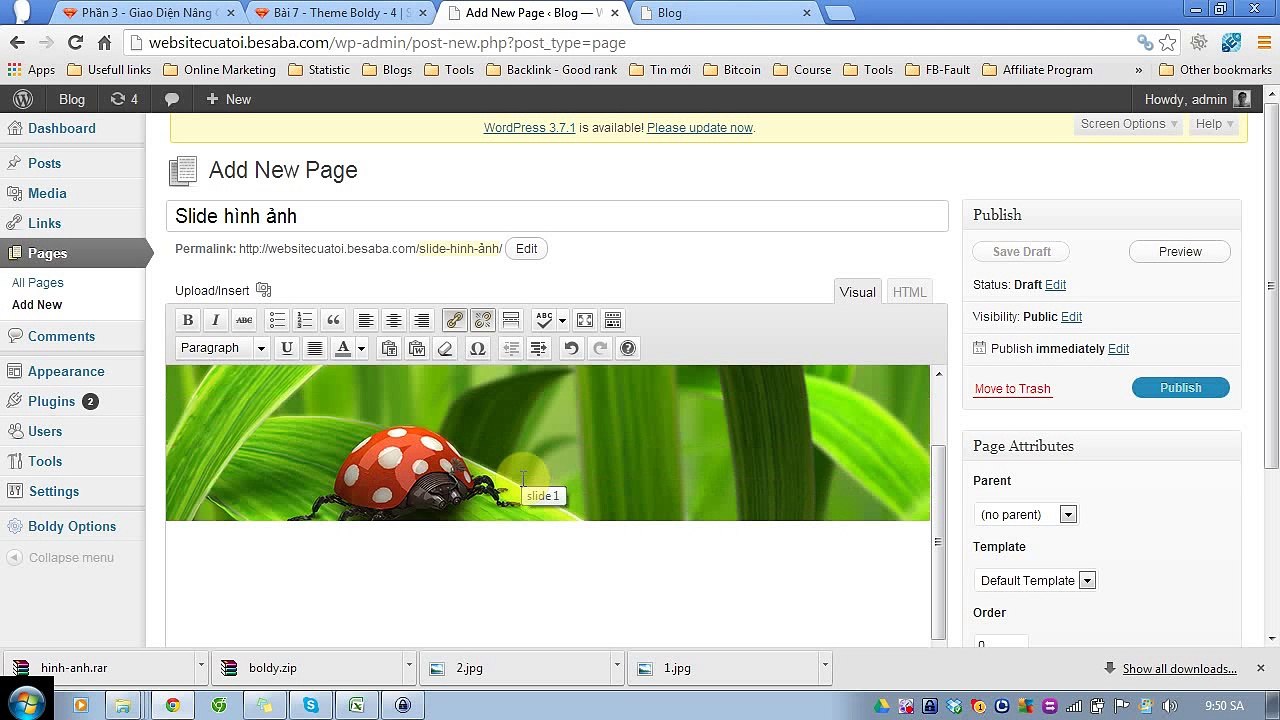Click Move to Trash link

1012,389
